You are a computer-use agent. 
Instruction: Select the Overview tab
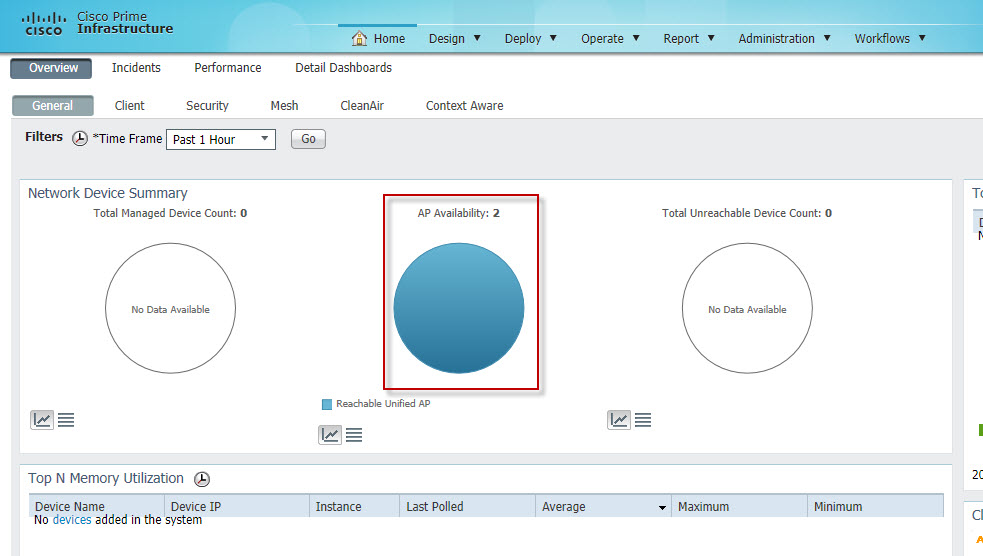coord(51,68)
